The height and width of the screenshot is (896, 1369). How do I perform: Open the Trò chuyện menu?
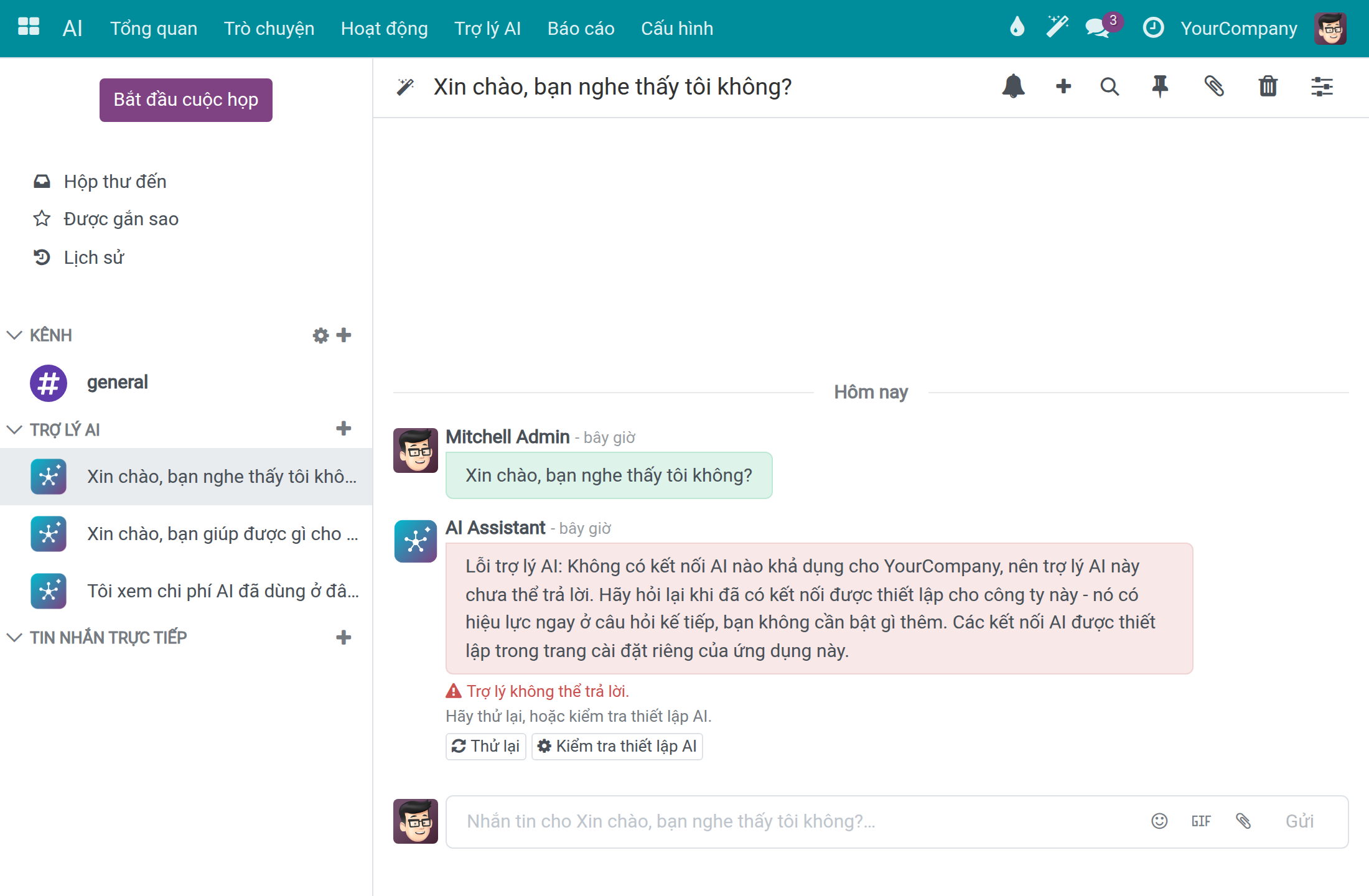[x=269, y=29]
